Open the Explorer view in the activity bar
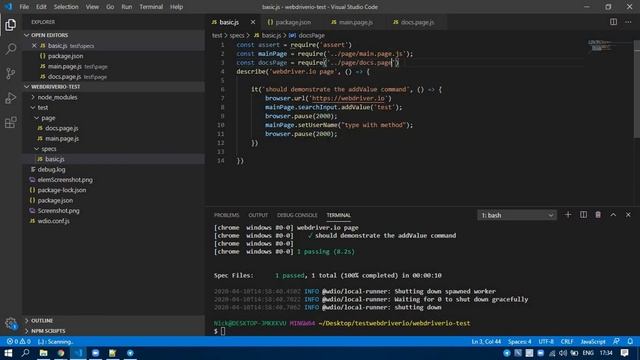Image resolution: width=640 pixels, height=360 pixels. pos(11,25)
